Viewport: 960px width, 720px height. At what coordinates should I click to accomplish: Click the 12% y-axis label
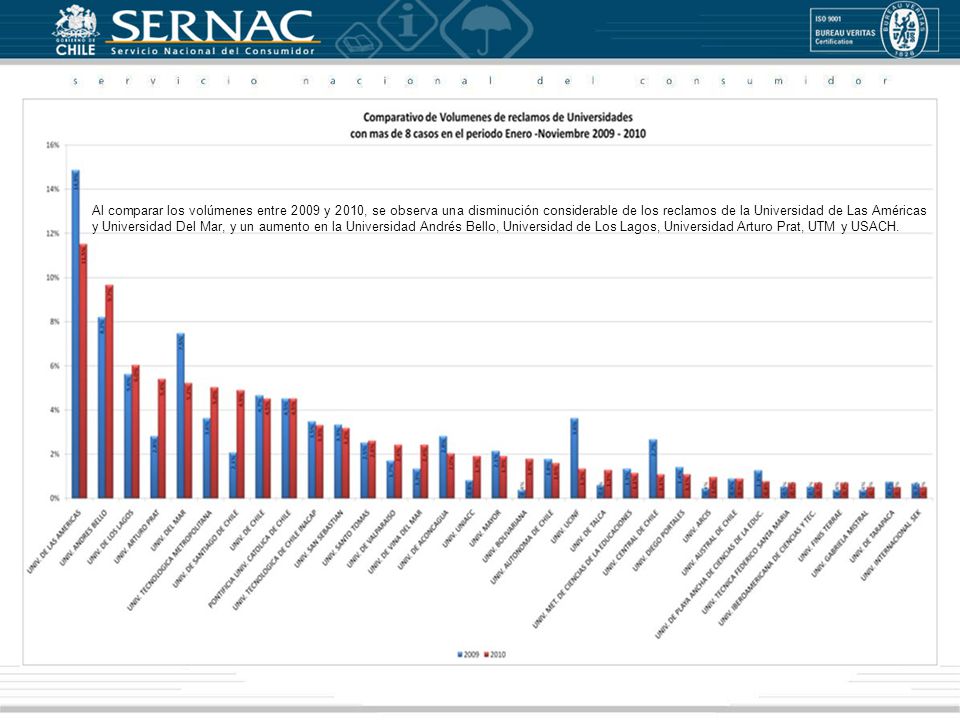click(x=53, y=233)
